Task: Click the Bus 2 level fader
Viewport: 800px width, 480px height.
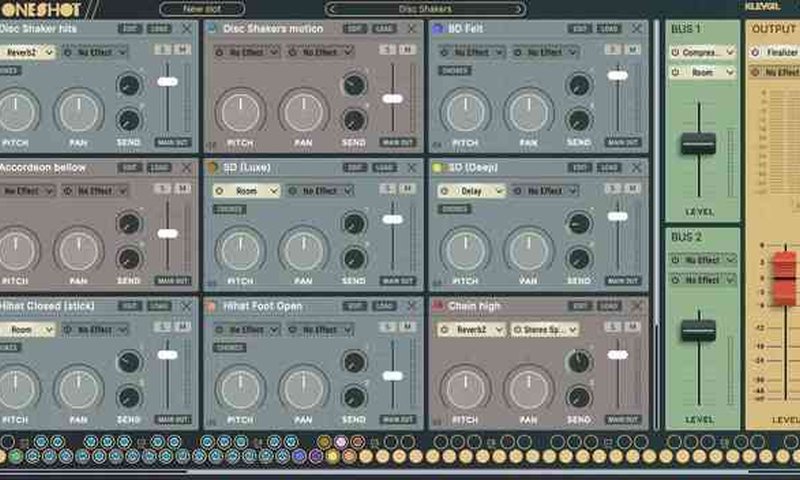Action: [x=698, y=330]
